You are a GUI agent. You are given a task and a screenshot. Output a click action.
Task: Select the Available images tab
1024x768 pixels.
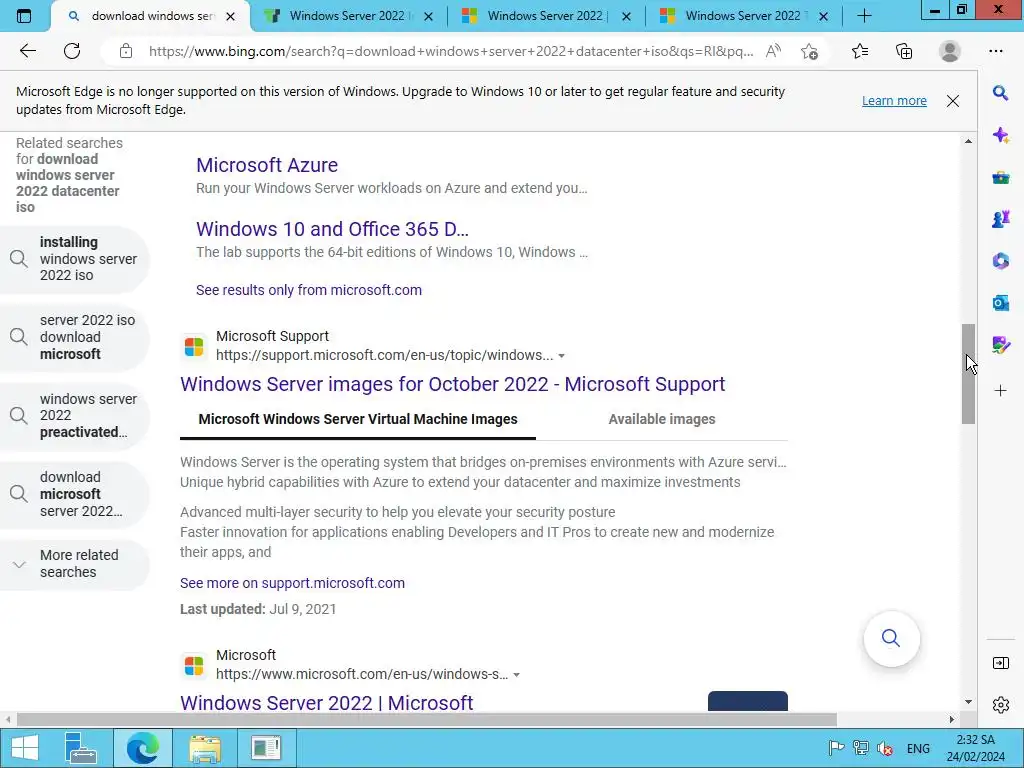pyautogui.click(x=662, y=419)
